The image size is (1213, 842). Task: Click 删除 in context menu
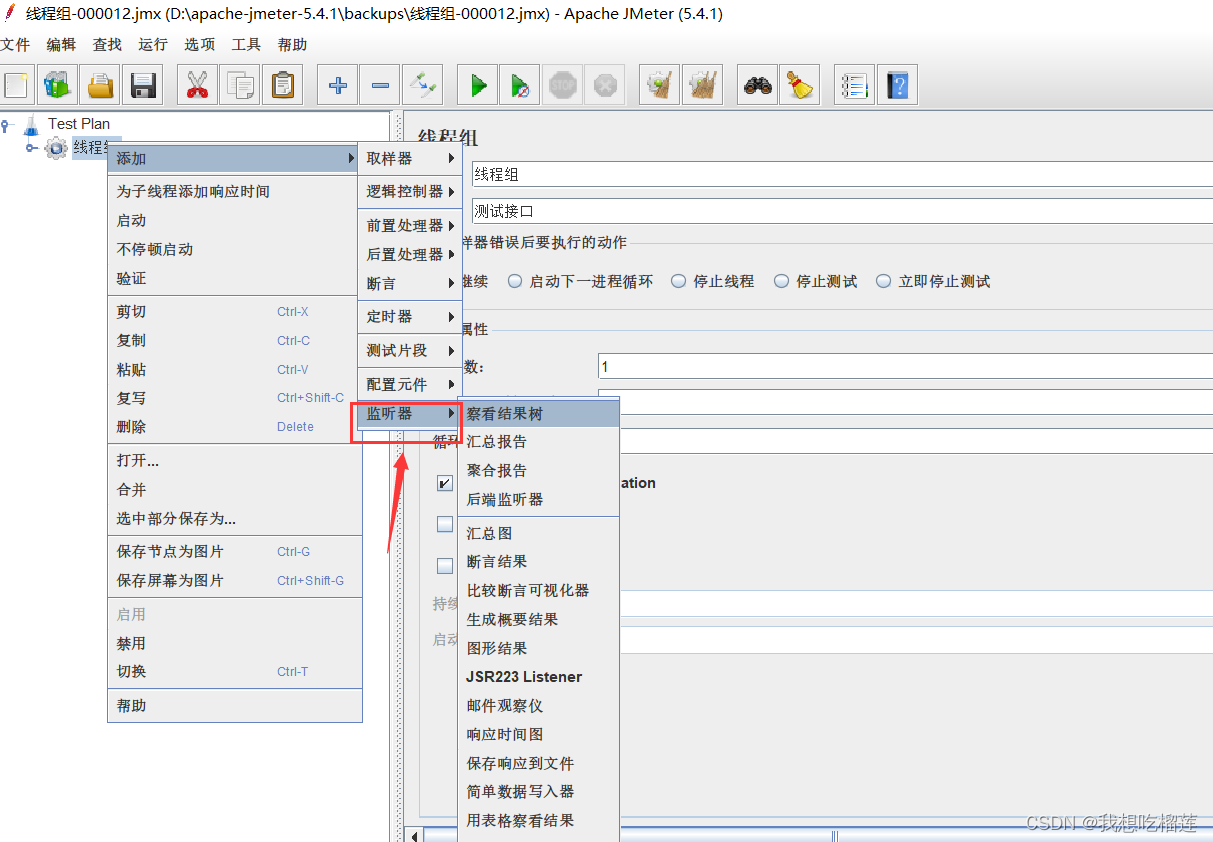(x=234, y=427)
